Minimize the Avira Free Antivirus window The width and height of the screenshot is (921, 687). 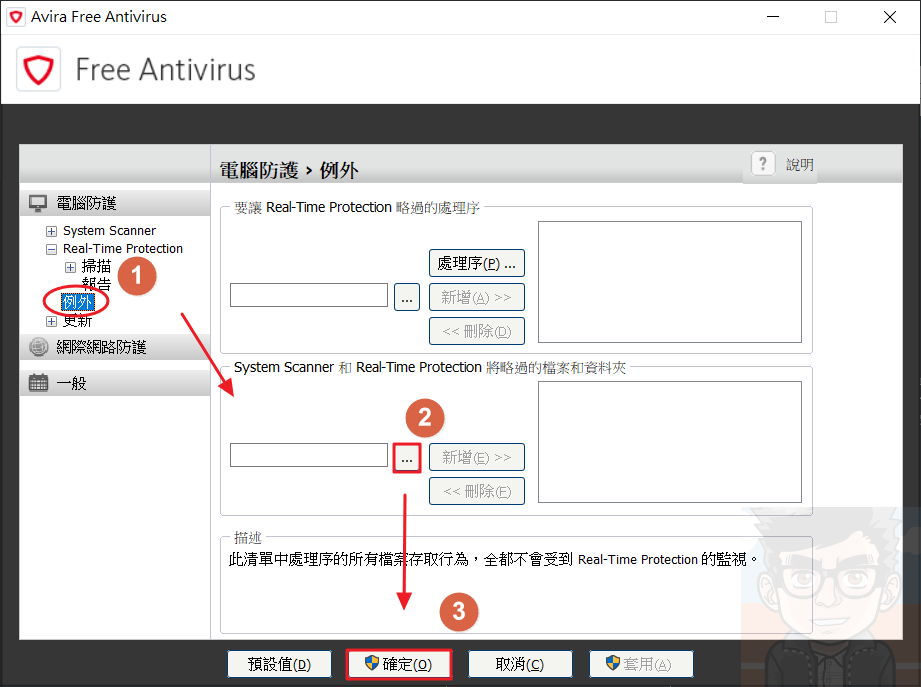pyautogui.click(x=773, y=17)
